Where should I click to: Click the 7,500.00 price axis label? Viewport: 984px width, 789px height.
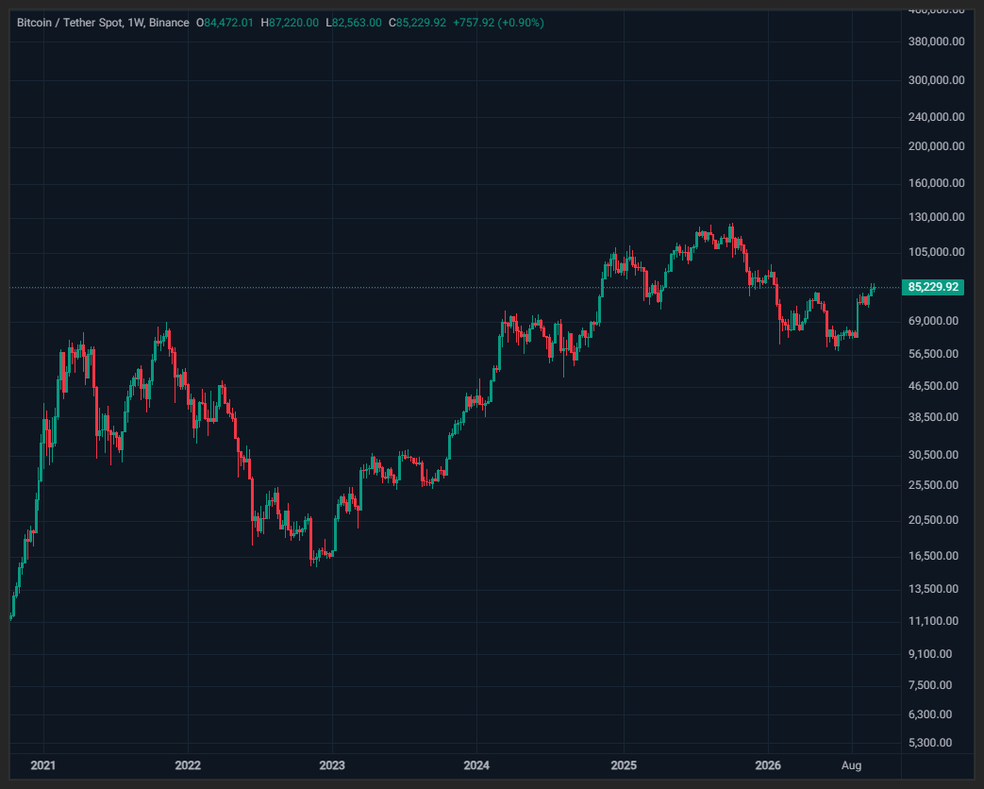pos(930,685)
